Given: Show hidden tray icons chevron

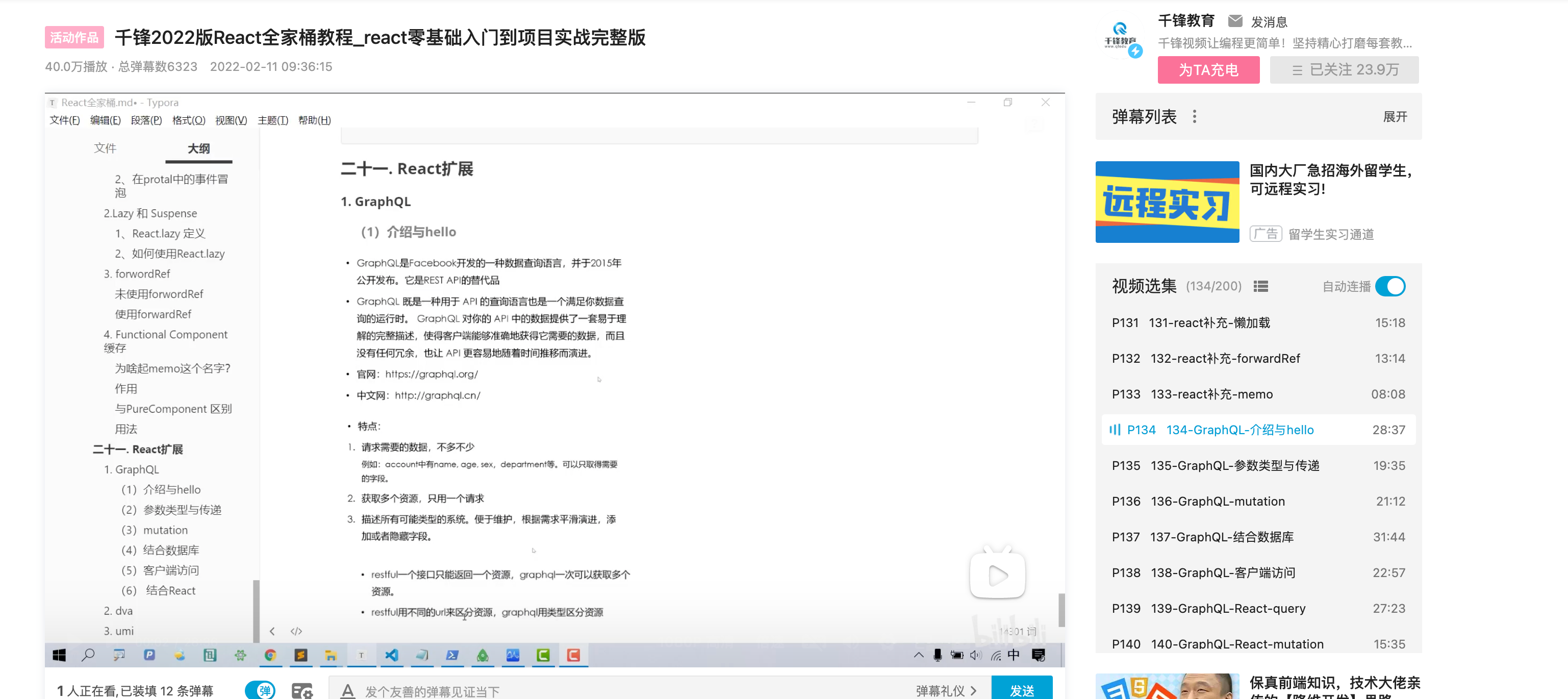Looking at the screenshot, I should [919, 655].
